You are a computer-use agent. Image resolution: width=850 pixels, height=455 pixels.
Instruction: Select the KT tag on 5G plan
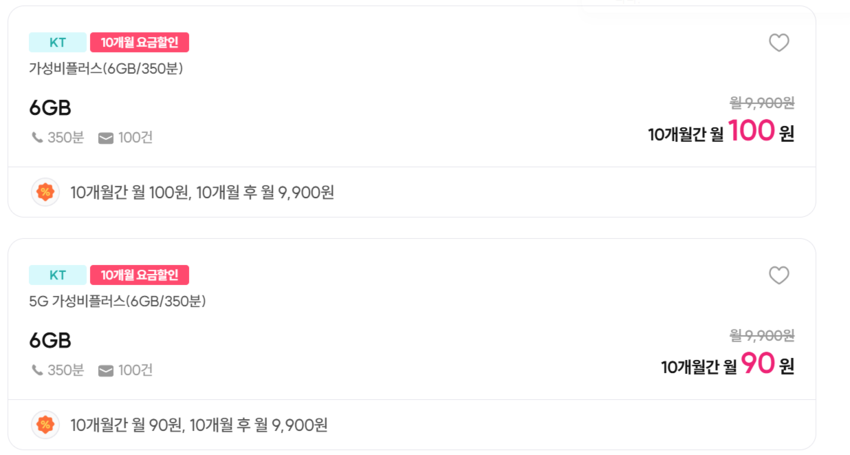(x=57, y=275)
